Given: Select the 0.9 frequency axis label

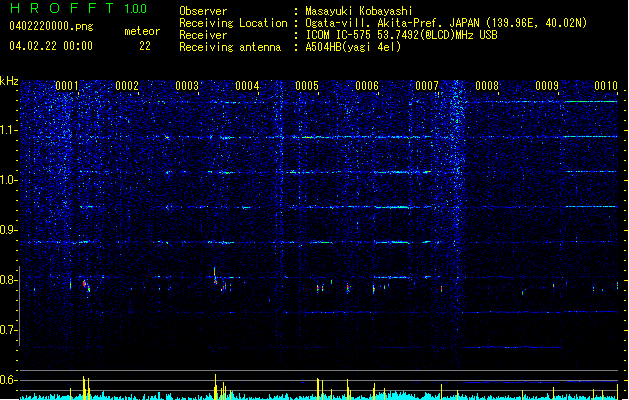Looking at the screenshot, I should point(9,230).
